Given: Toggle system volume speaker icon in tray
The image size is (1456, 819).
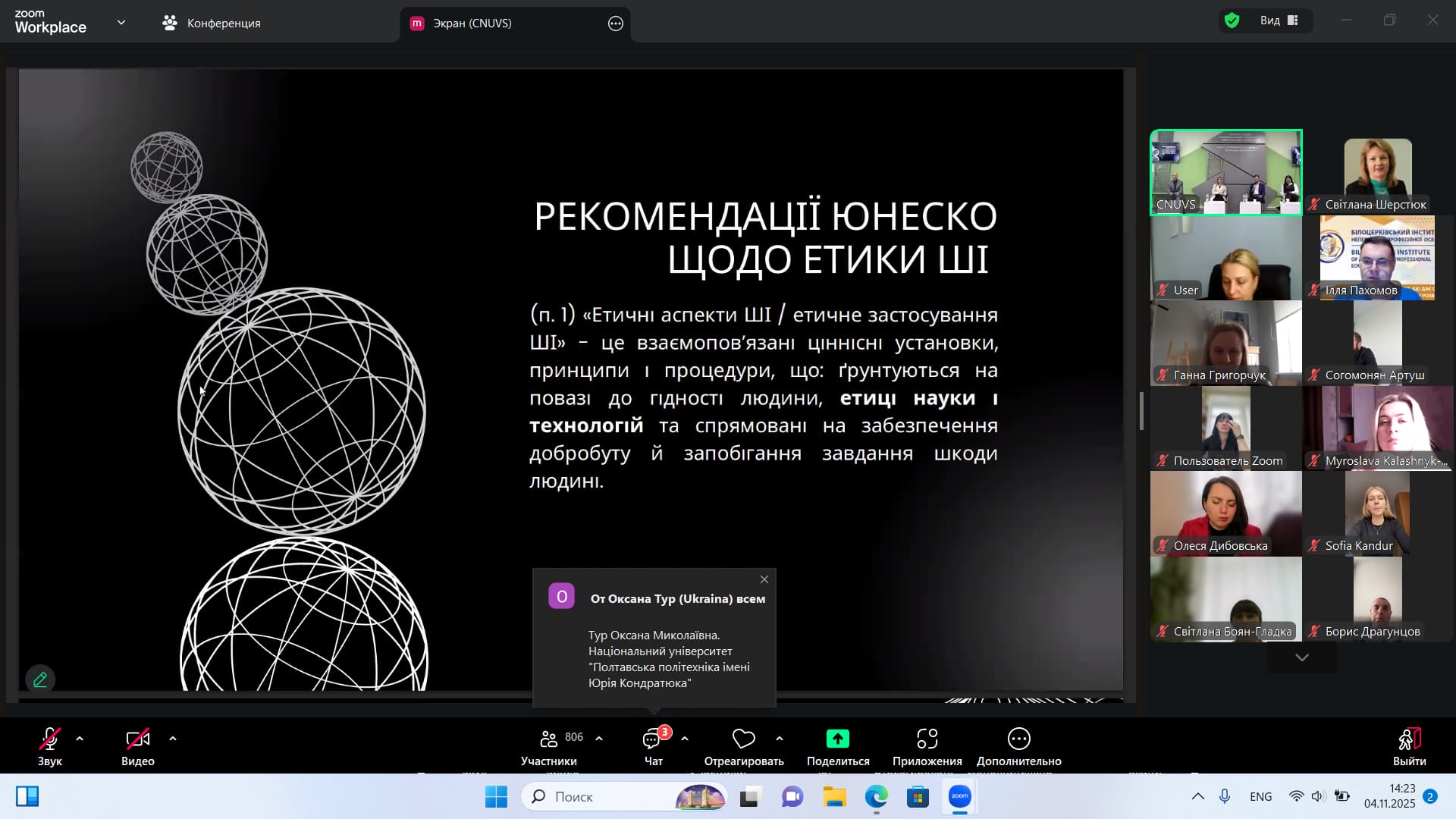Looking at the screenshot, I should coord(1318,796).
